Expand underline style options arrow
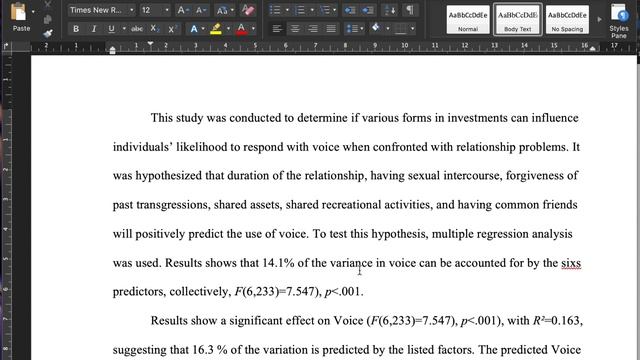The width and height of the screenshot is (640, 360). coord(124,29)
